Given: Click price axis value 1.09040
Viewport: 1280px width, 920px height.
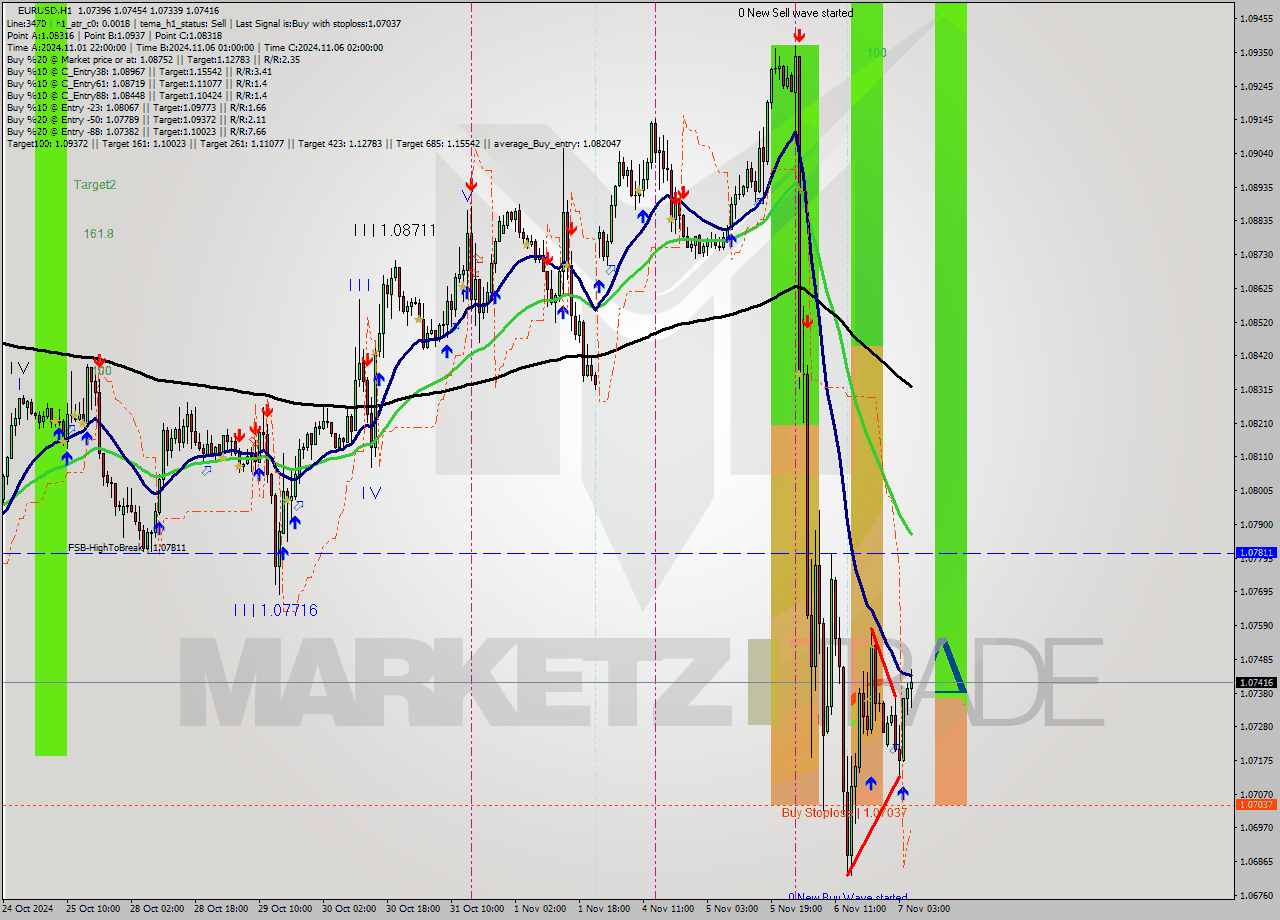Looking at the screenshot, I should click(x=1256, y=153).
